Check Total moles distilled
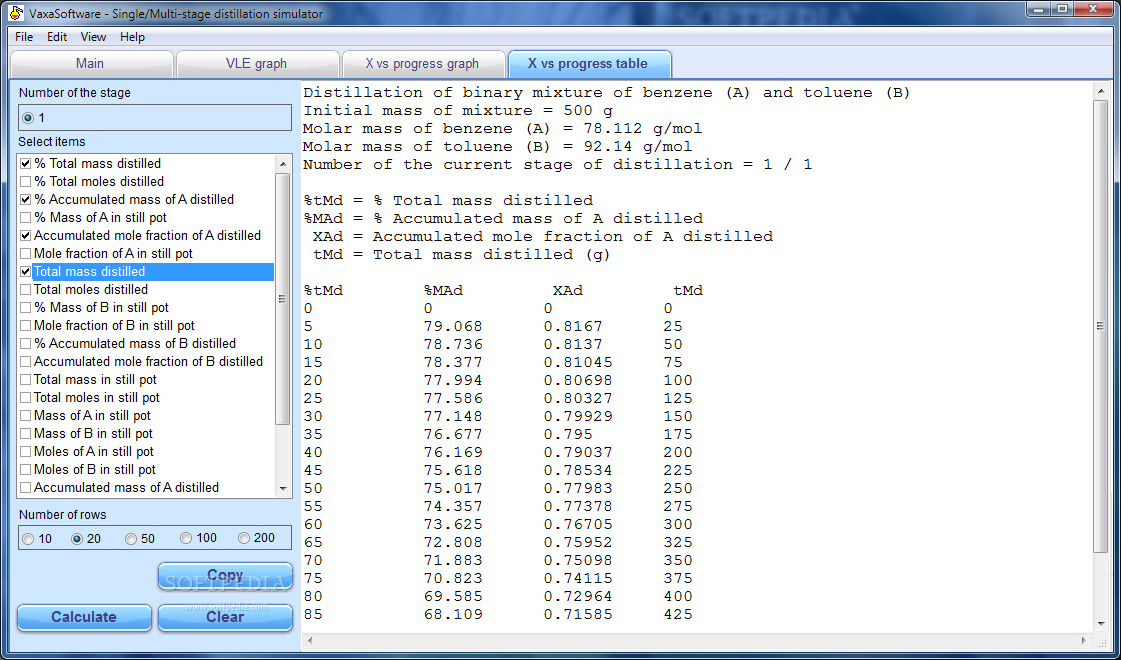 (x=26, y=290)
